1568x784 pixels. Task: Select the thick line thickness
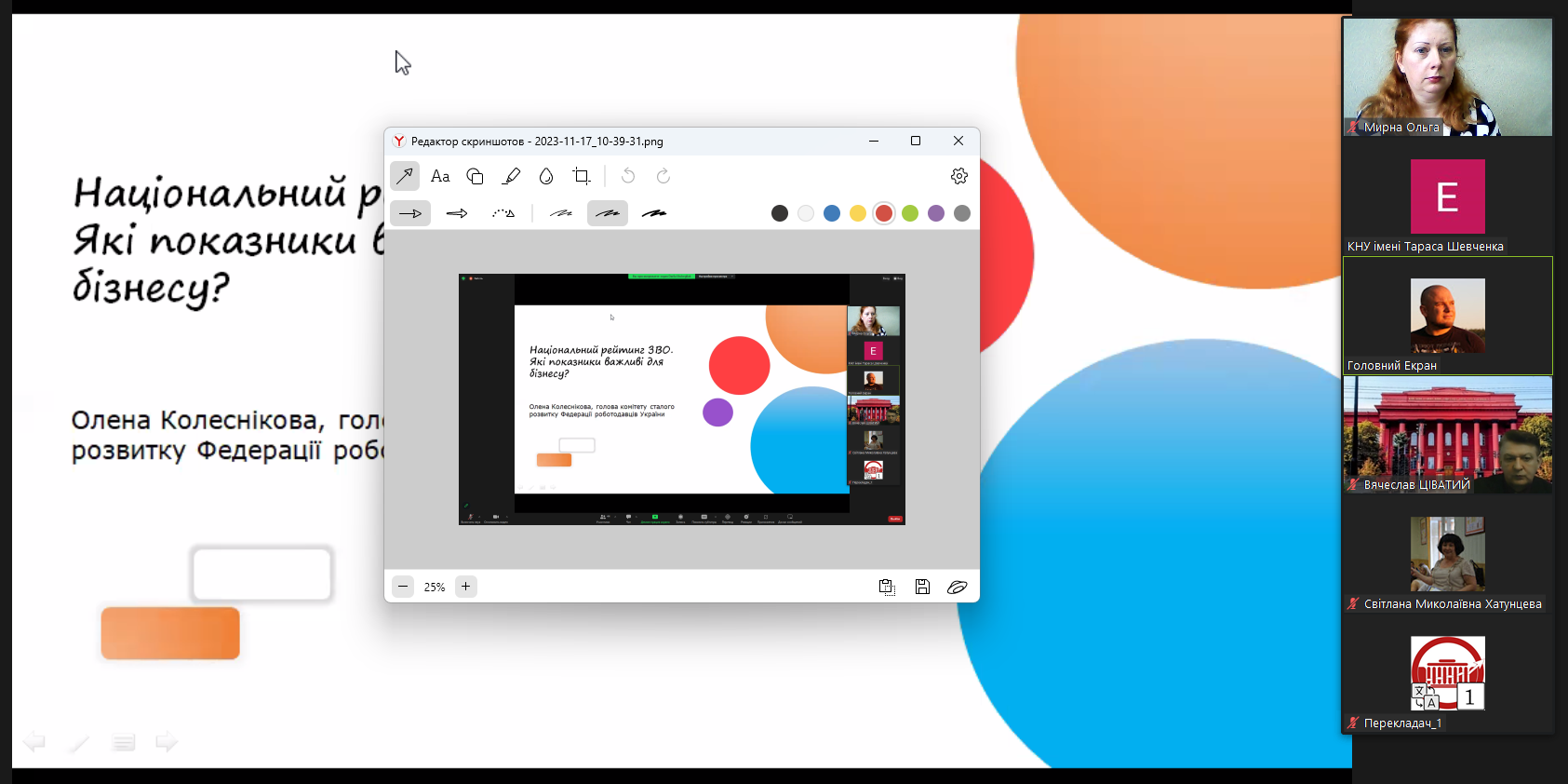click(x=654, y=213)
